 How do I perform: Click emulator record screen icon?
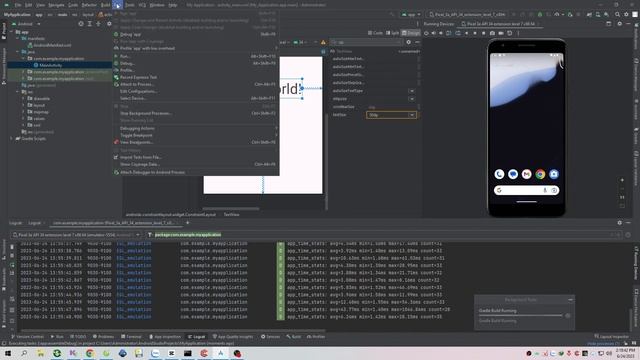click(x=501, y=33)
